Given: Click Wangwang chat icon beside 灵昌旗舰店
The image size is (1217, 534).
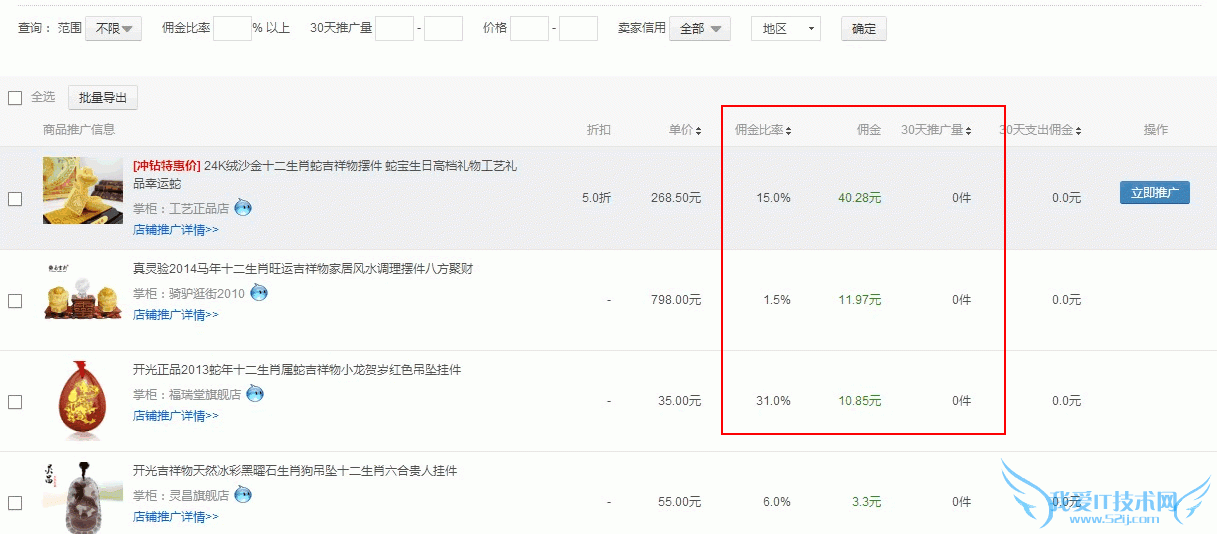Looking at the screenshot, I should pyautogui.click(x=243, y=495).
